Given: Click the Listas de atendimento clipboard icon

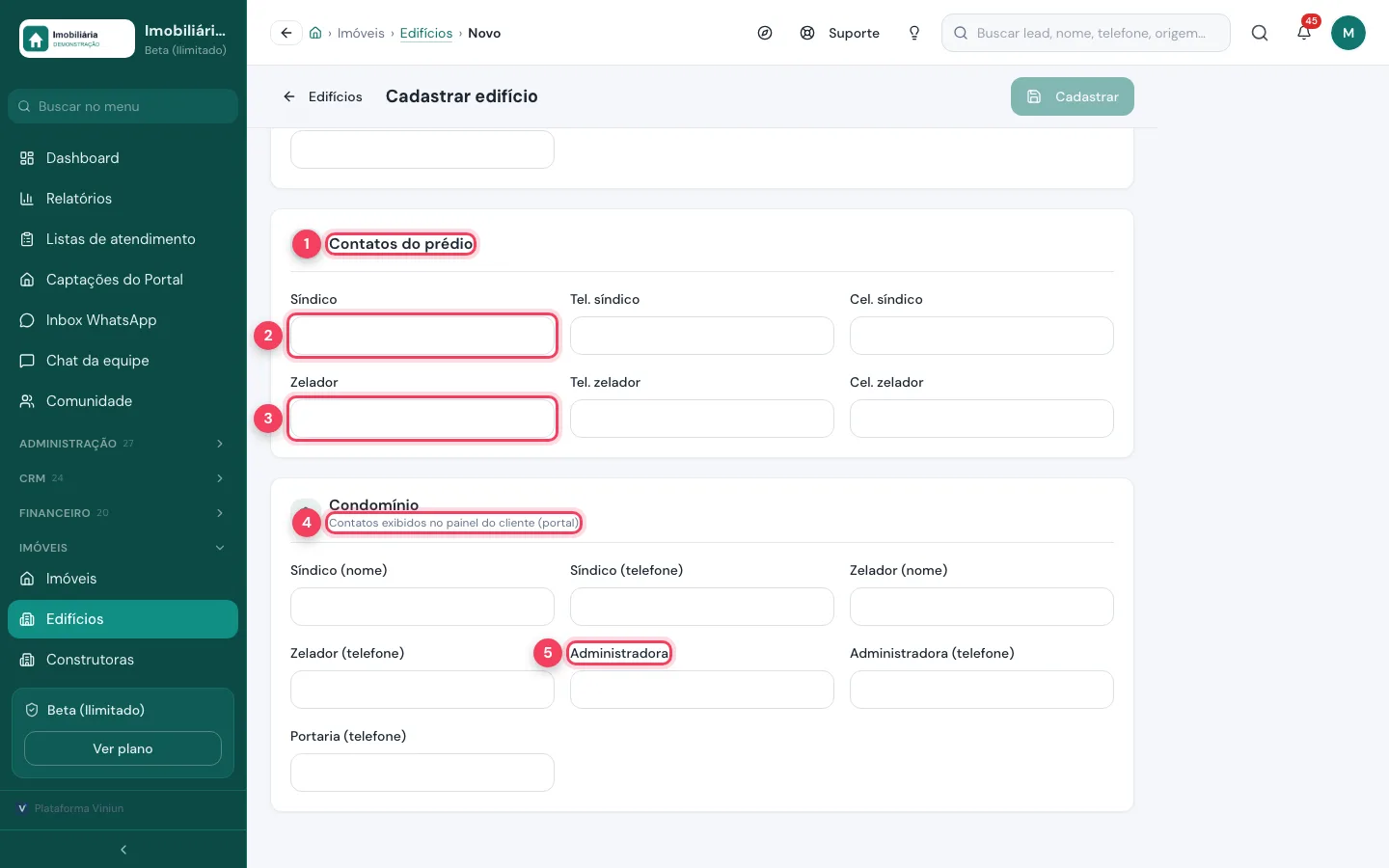Looking at the screenshot, I should (27, 239).
